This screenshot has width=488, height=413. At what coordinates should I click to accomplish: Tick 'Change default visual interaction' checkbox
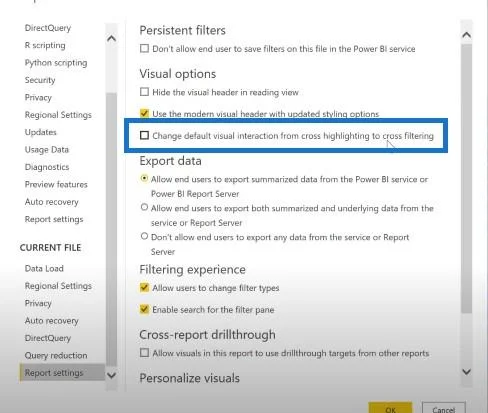tap(144, 135)
